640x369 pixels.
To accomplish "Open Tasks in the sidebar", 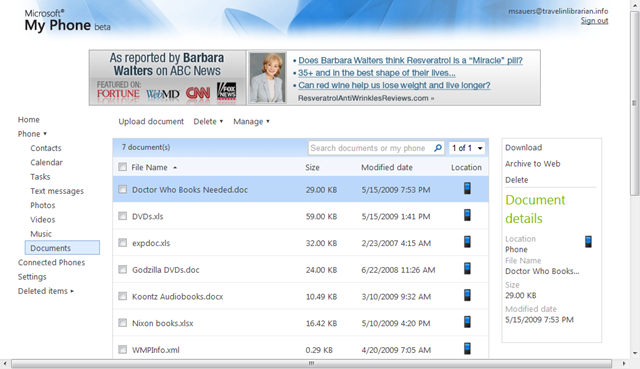I will tap(40, 177).
